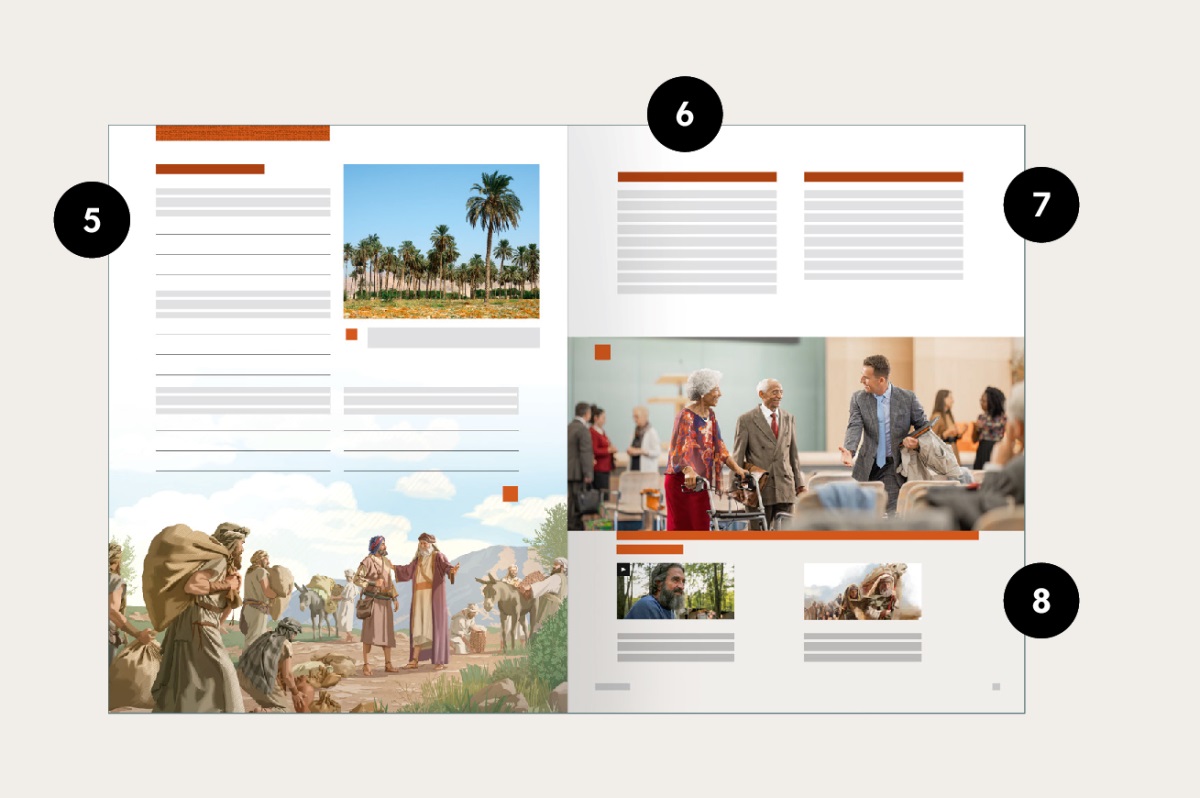
Task: Click the number 5 callout marker
Action: [92, 220]
